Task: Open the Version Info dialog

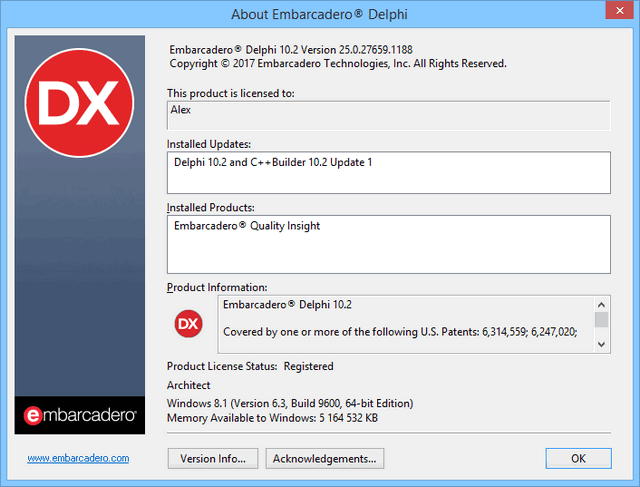Action: click(x=213, y=458)
